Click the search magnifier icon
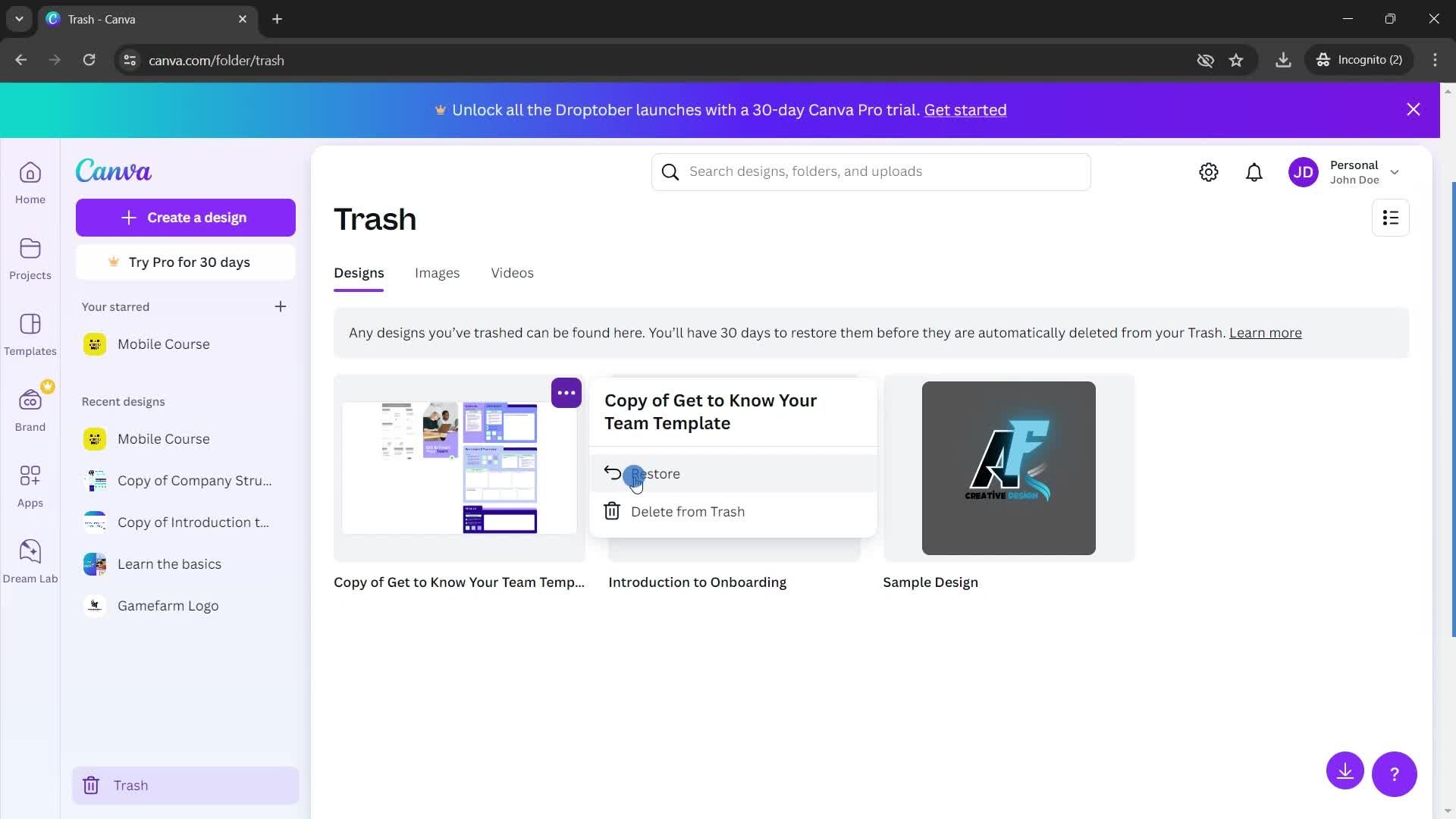1456x819 pixels. coord(670,172)
